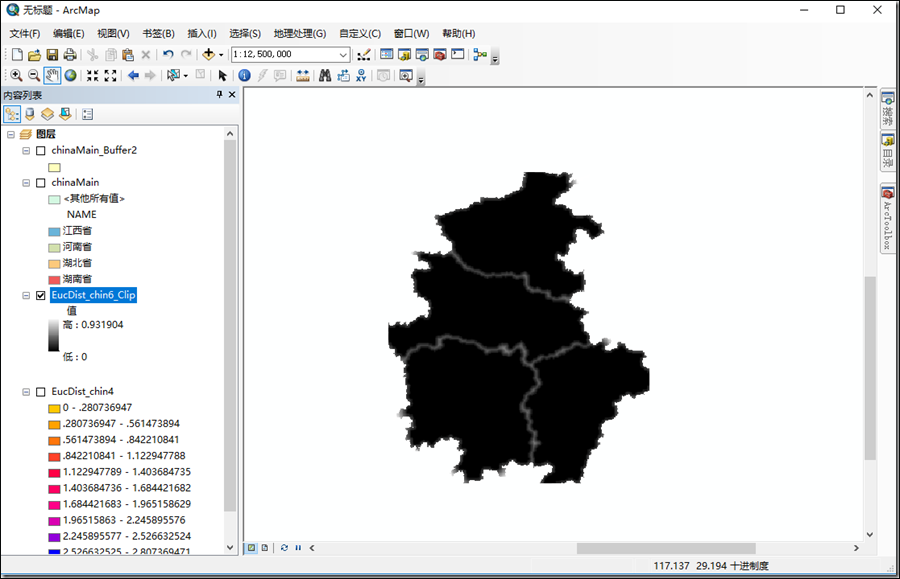
Task: Select the Identify tool
Action: 244,75
